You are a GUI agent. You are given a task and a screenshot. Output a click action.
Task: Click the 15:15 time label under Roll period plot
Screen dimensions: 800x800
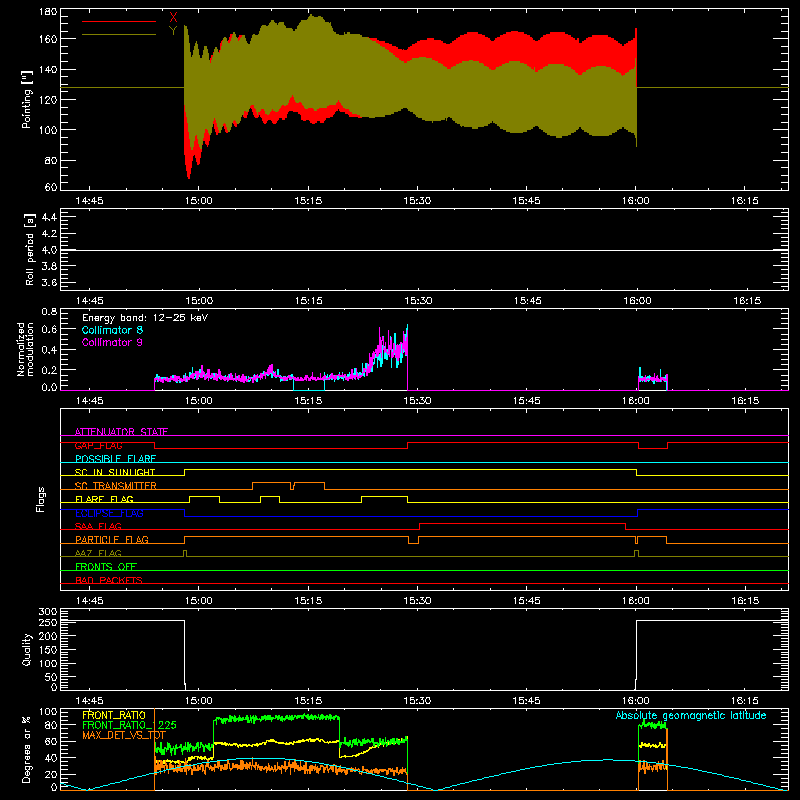tap(308, 301)
